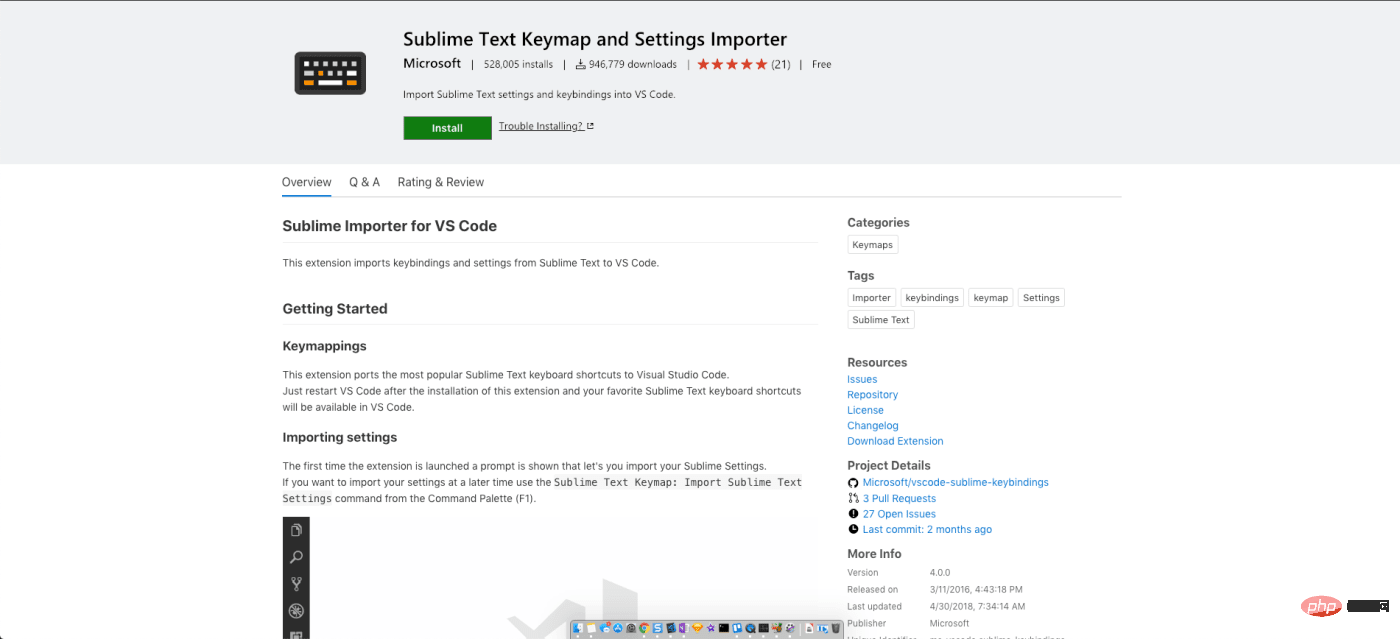
Task: Click Last commit: 2 months ago link
Action: click(927, 529)
